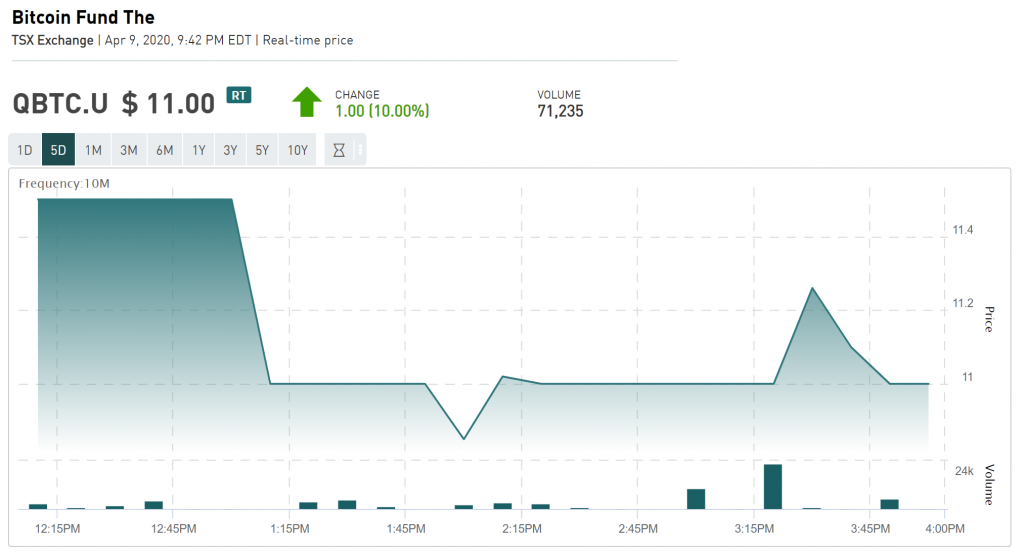The image size is (1024, 554).
Task: Show the 3Y price history
Action: pyautogui.click(x=230, y=150)
